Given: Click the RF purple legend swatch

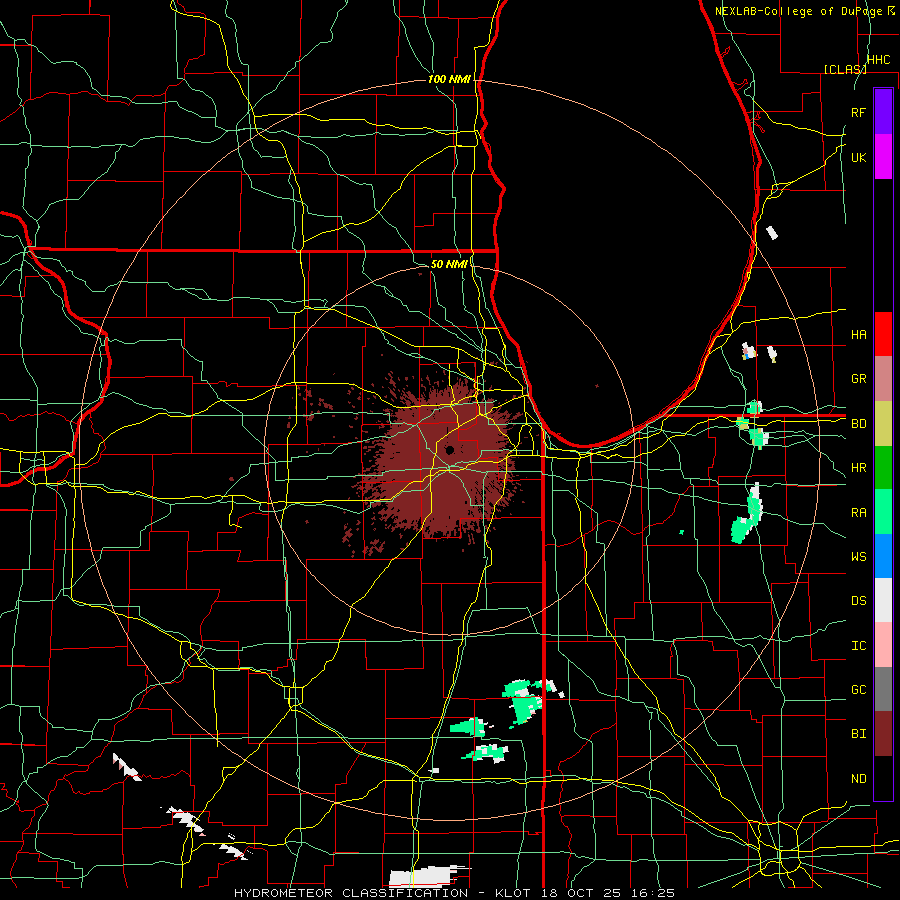Looking at the screenshot, I should (x=883, y=112).
